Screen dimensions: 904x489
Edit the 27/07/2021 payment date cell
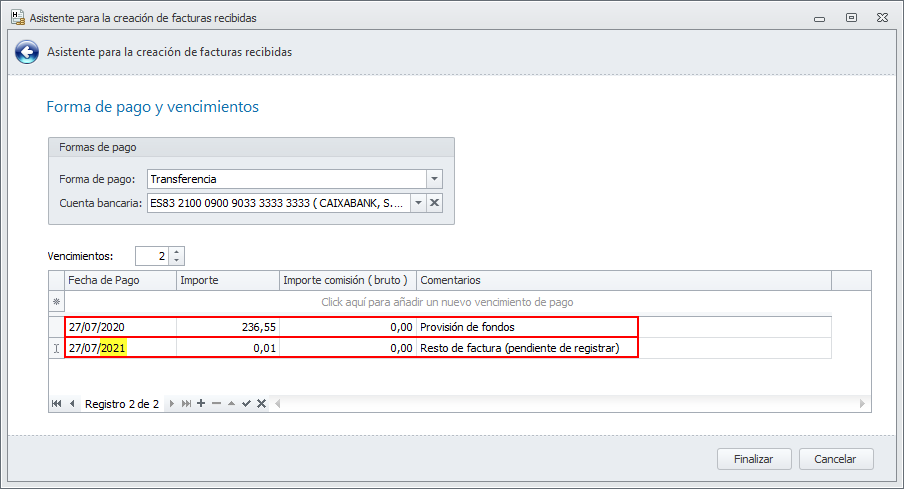pos(120,348)
